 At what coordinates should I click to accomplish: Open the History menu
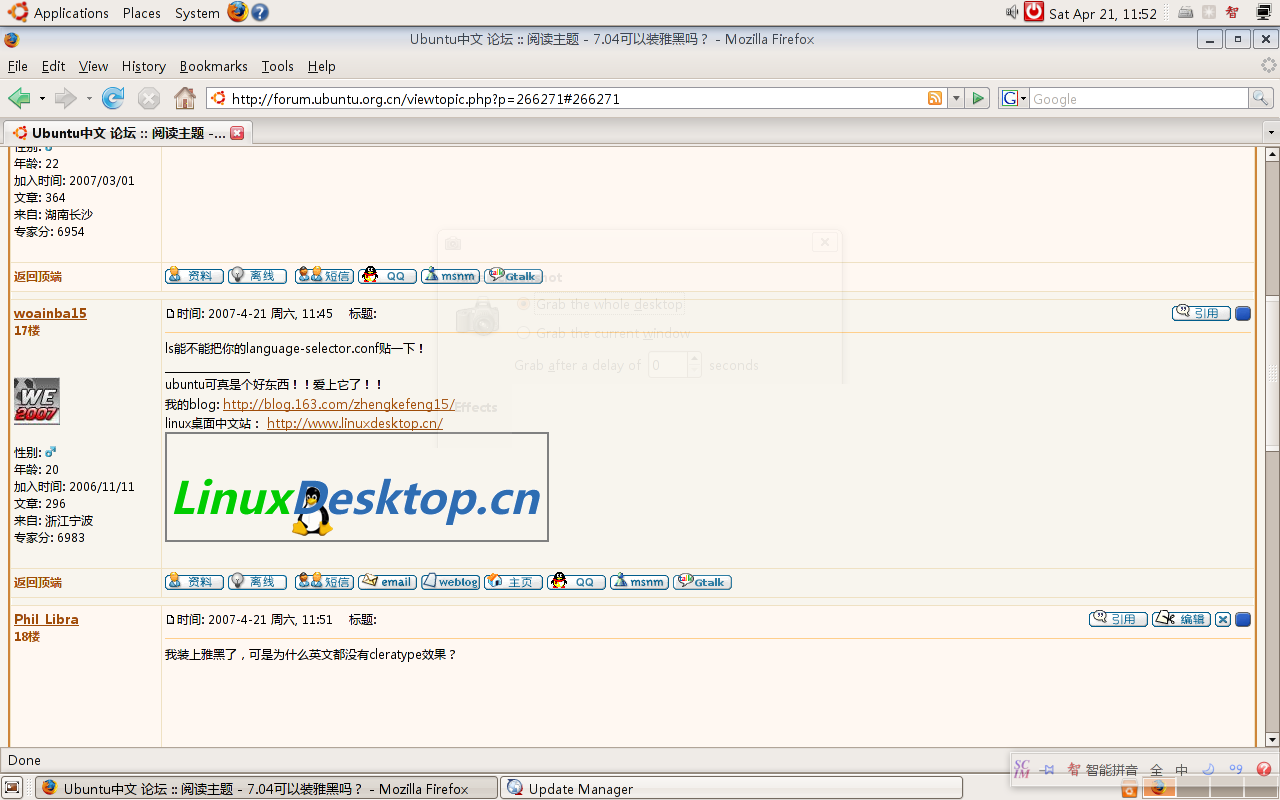point(144,66)
